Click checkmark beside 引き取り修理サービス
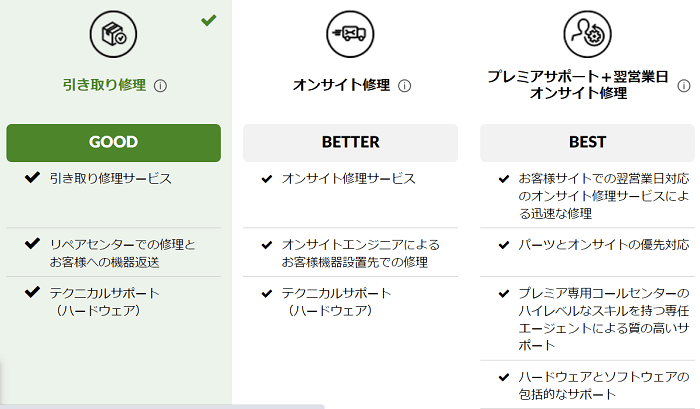Screen dimensions: 700x409 [32, 178]
